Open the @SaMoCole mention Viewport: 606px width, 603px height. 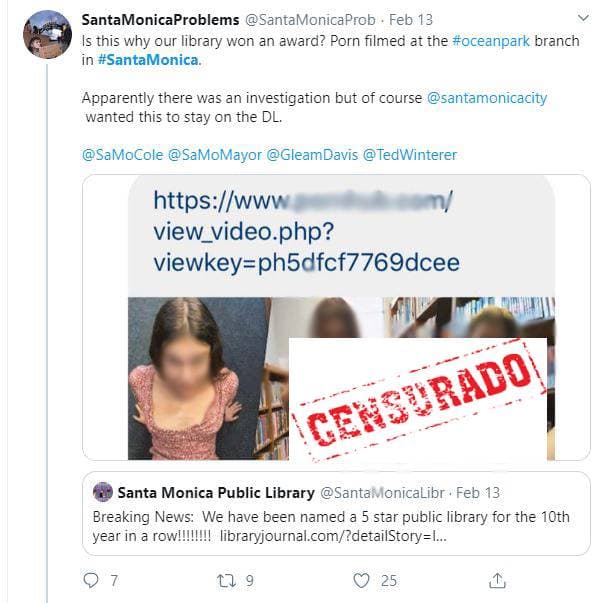[123, 155]
